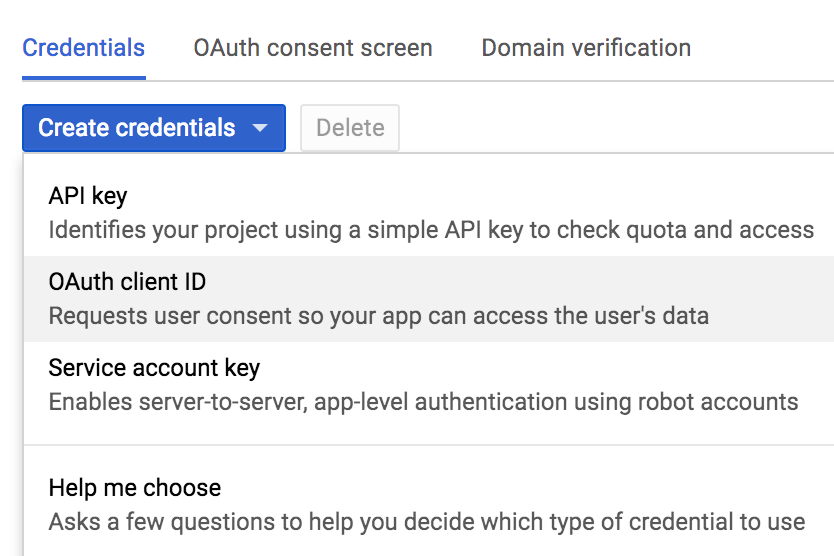834x556 pixels.
Task: Click the Help me choose option
Action: [429, 504]
